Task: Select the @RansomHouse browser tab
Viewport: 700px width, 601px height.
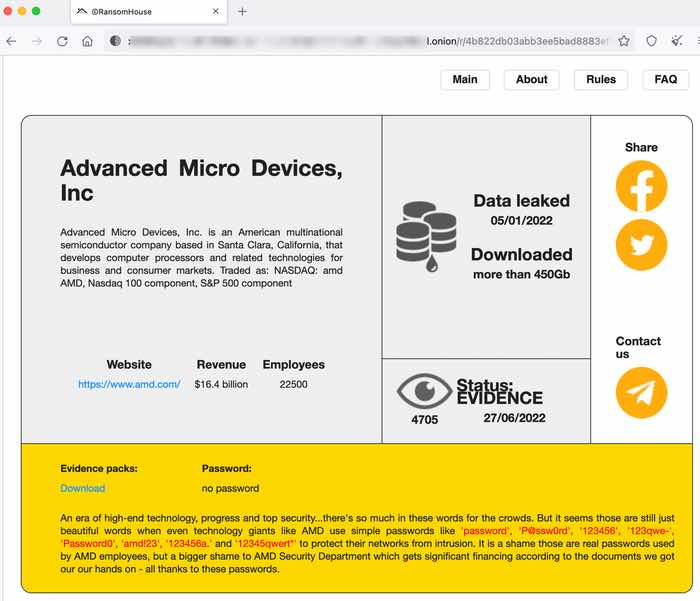Action: tap(149, 12)
